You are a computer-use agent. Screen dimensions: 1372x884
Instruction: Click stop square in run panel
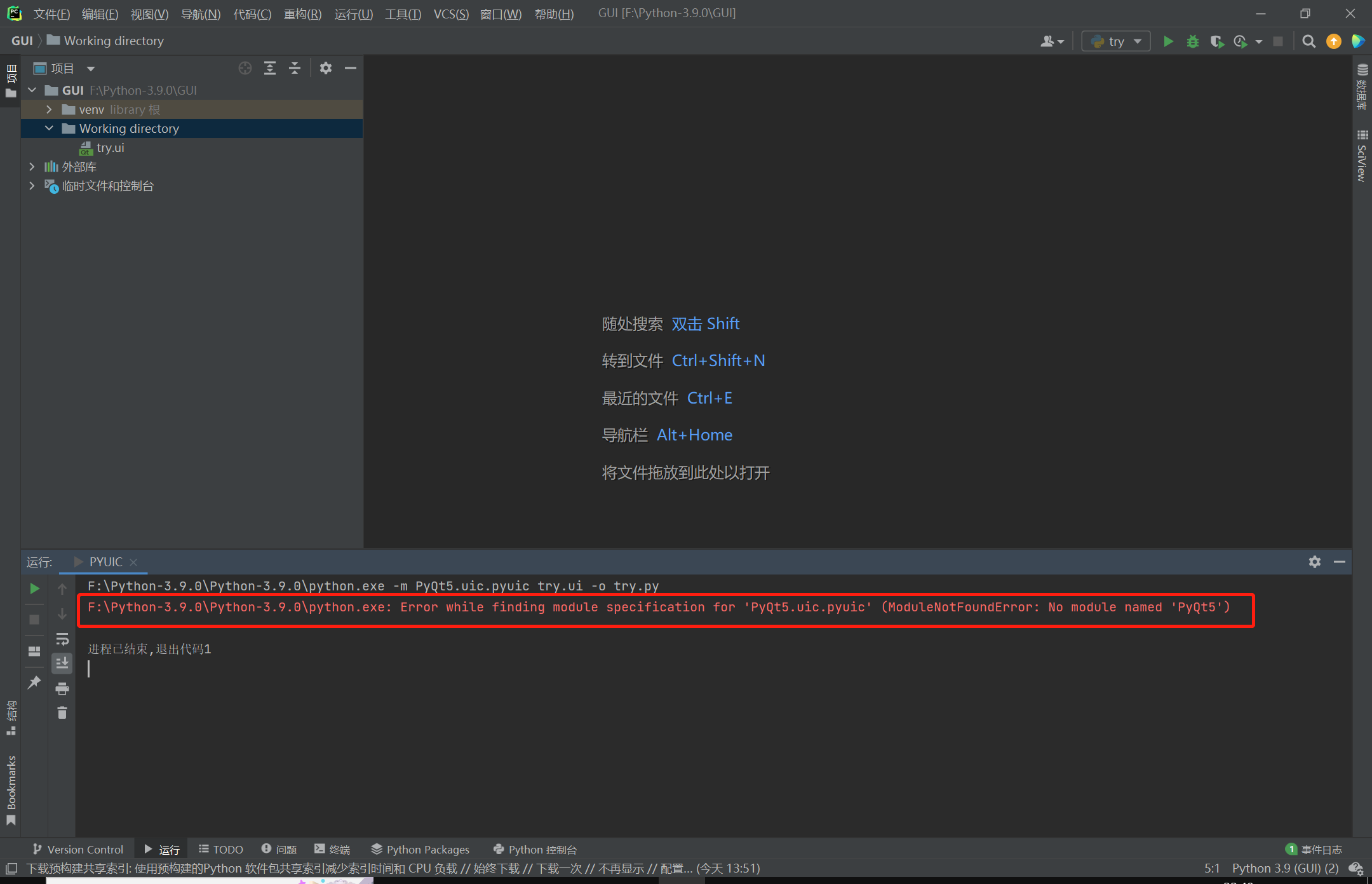[35, 620]
